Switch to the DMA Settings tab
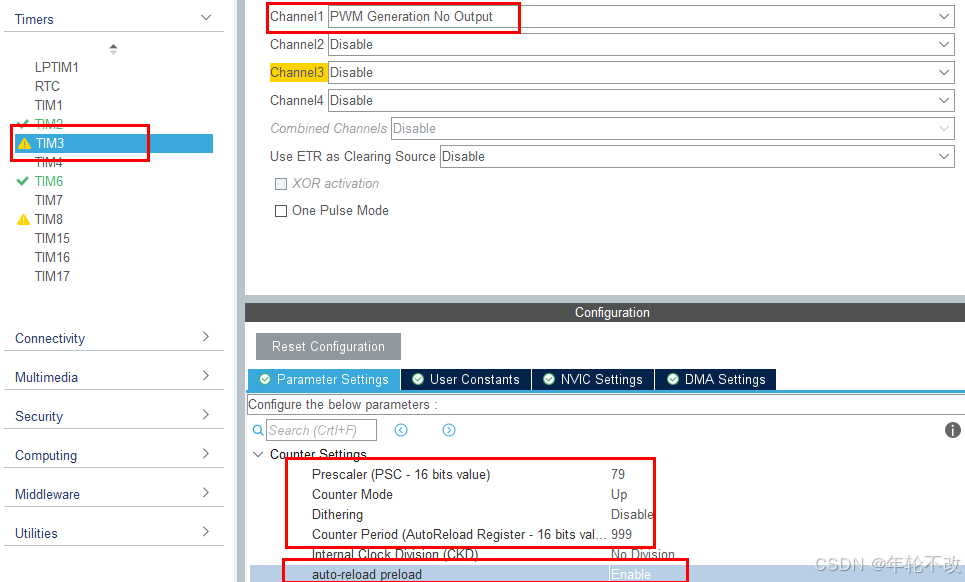Image resolution: width=965 pixels, height=582 pixels. [x=715, y=380]
